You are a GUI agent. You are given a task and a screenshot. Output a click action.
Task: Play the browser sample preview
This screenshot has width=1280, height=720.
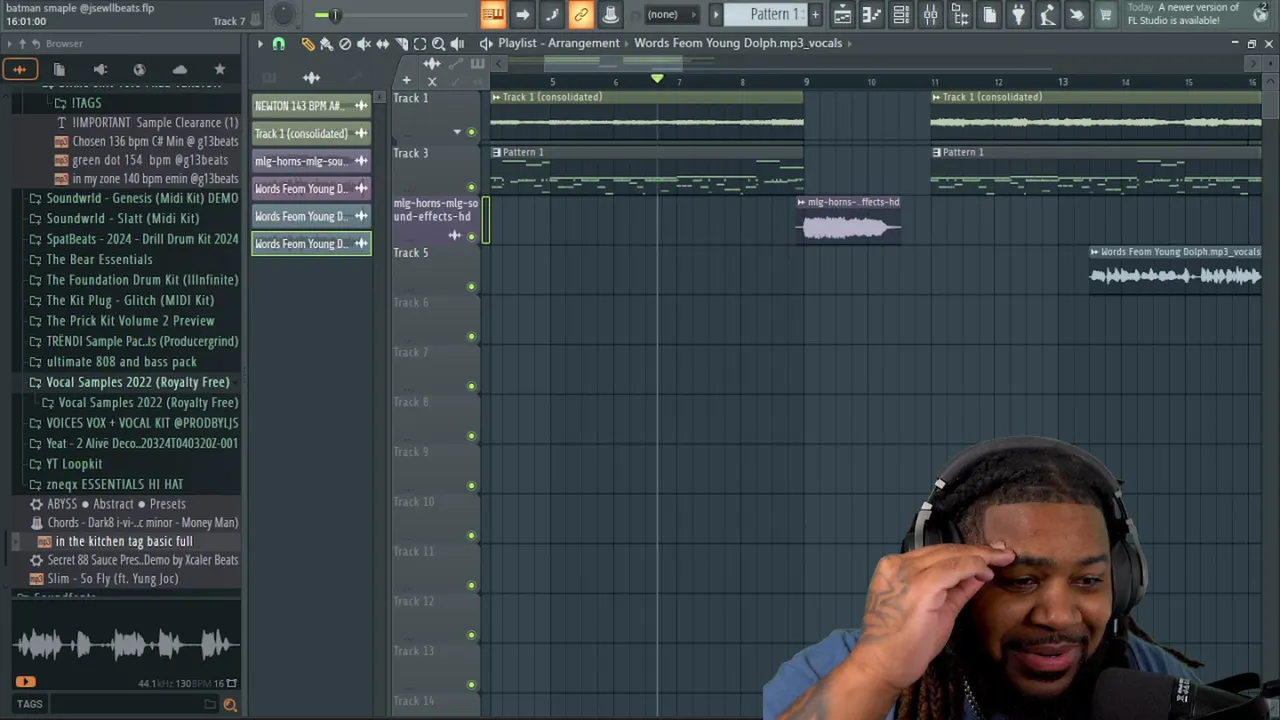click(x=25, y=683)
